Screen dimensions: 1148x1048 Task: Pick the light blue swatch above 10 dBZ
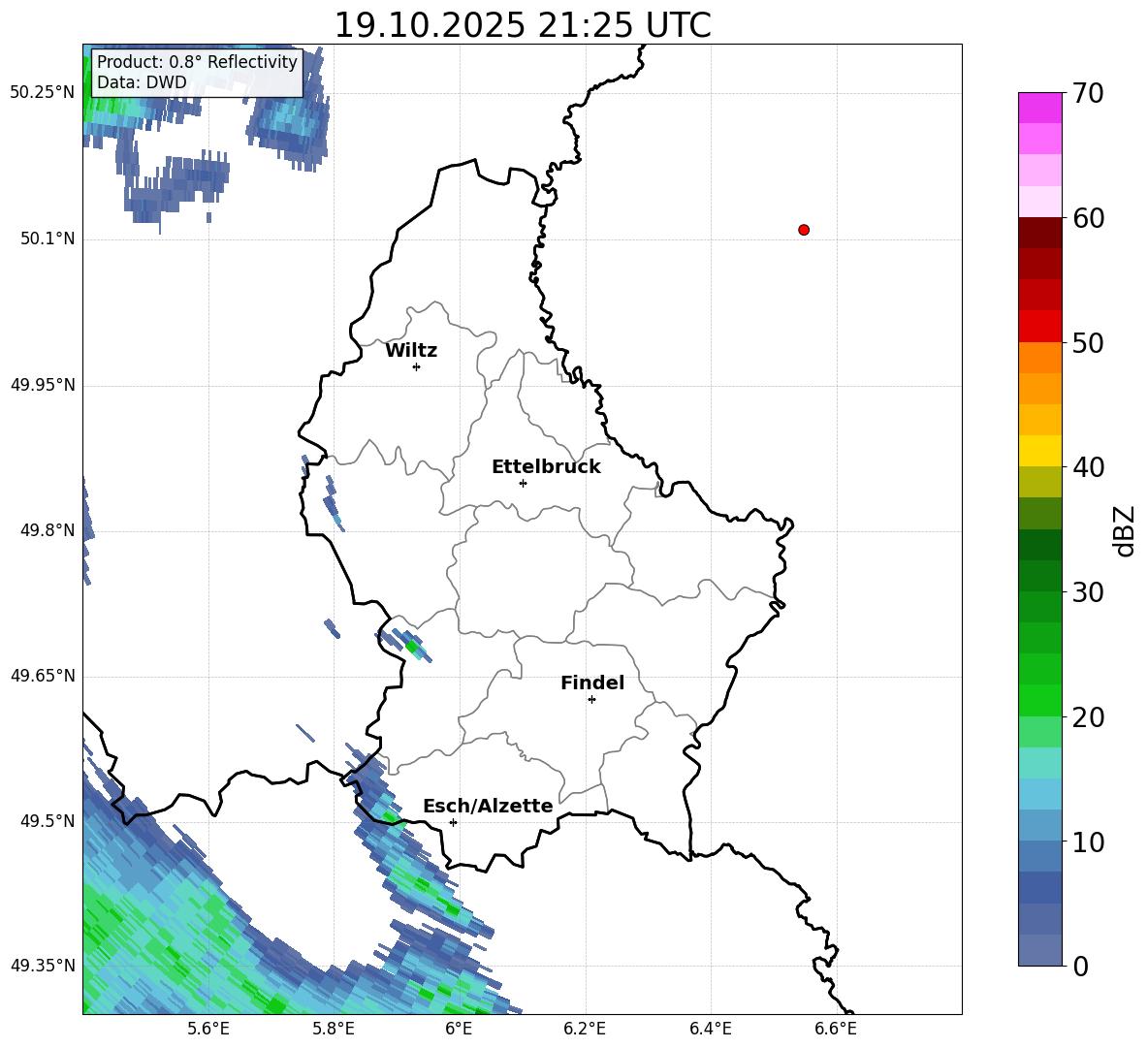coord(1039,826)
